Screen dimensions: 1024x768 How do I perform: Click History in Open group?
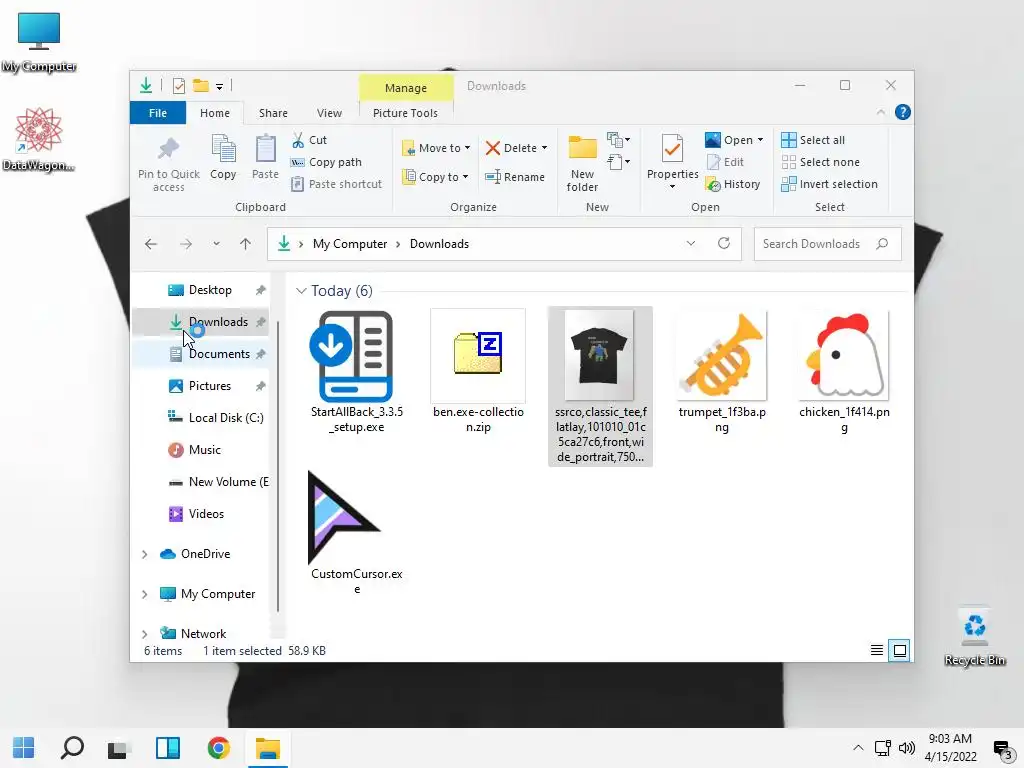point(733,184)
